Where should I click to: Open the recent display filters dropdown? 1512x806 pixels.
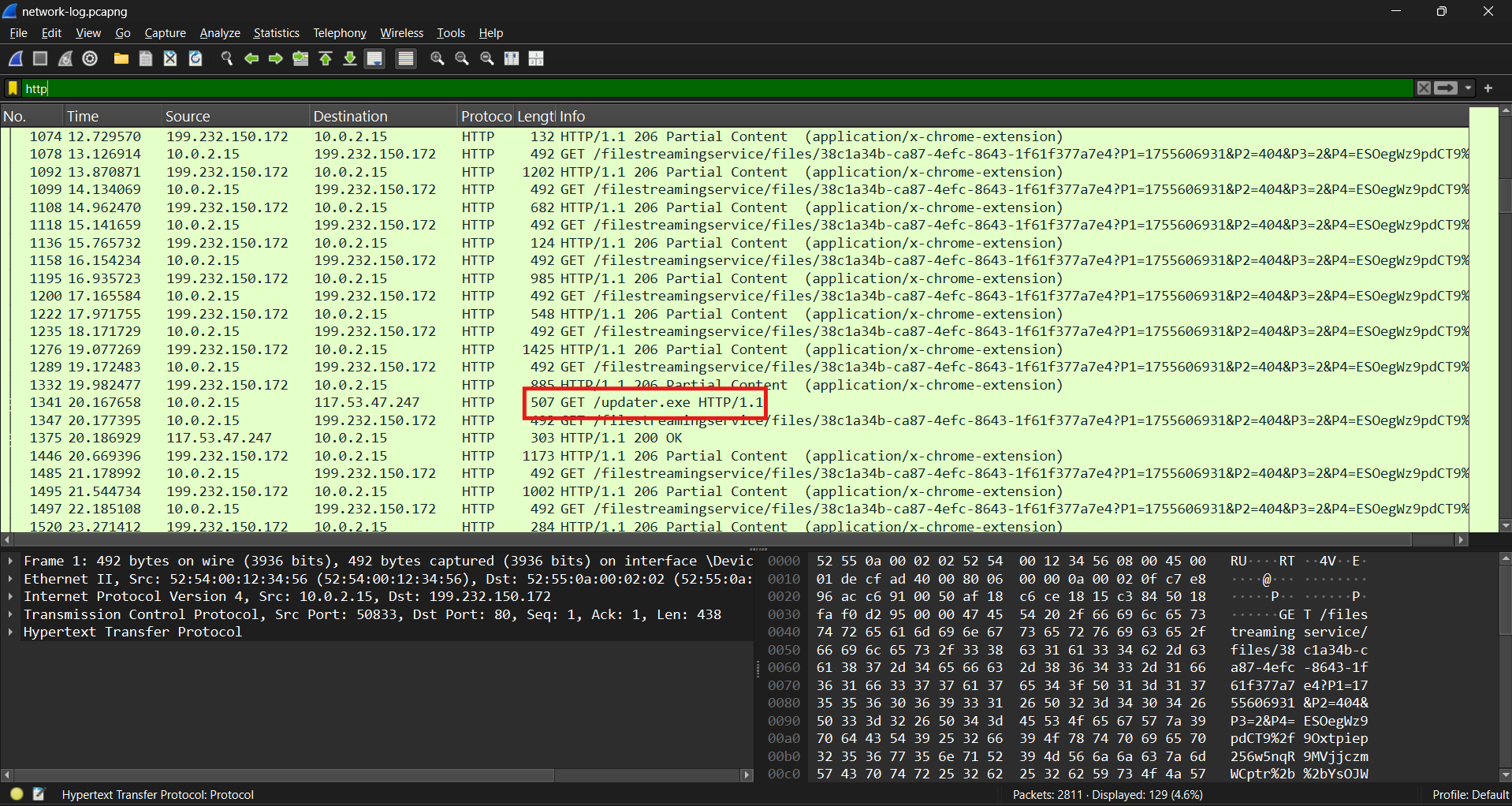pos(1469,88)
